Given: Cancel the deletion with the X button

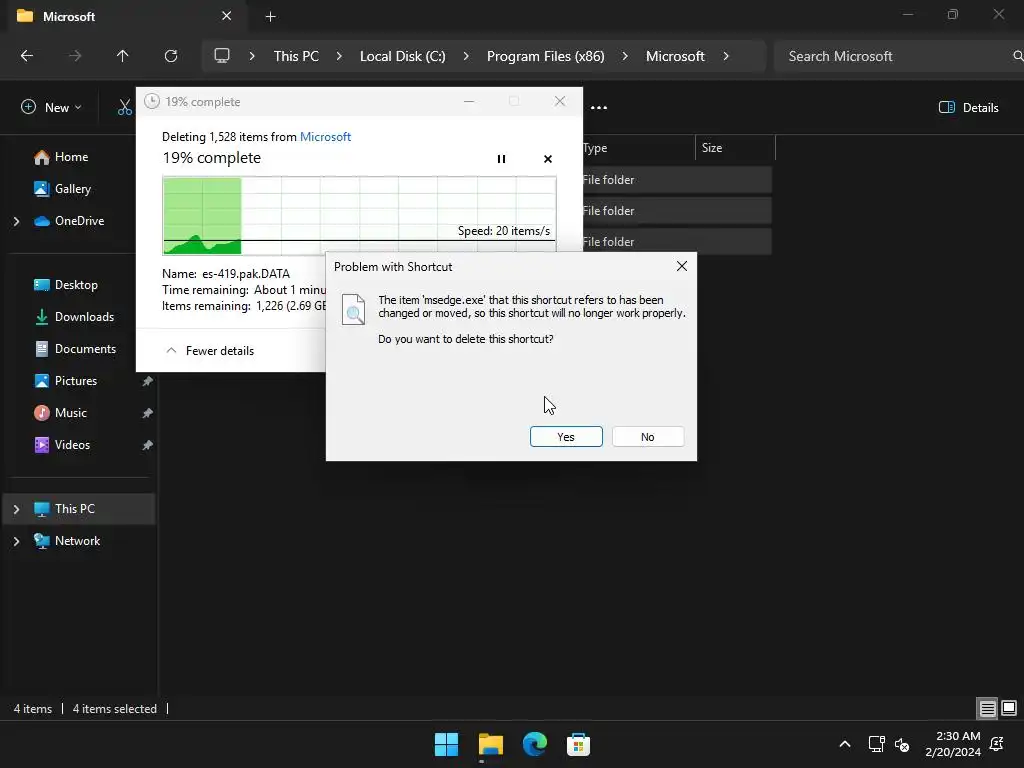Looking at the screenshot, I should (547, 159).
